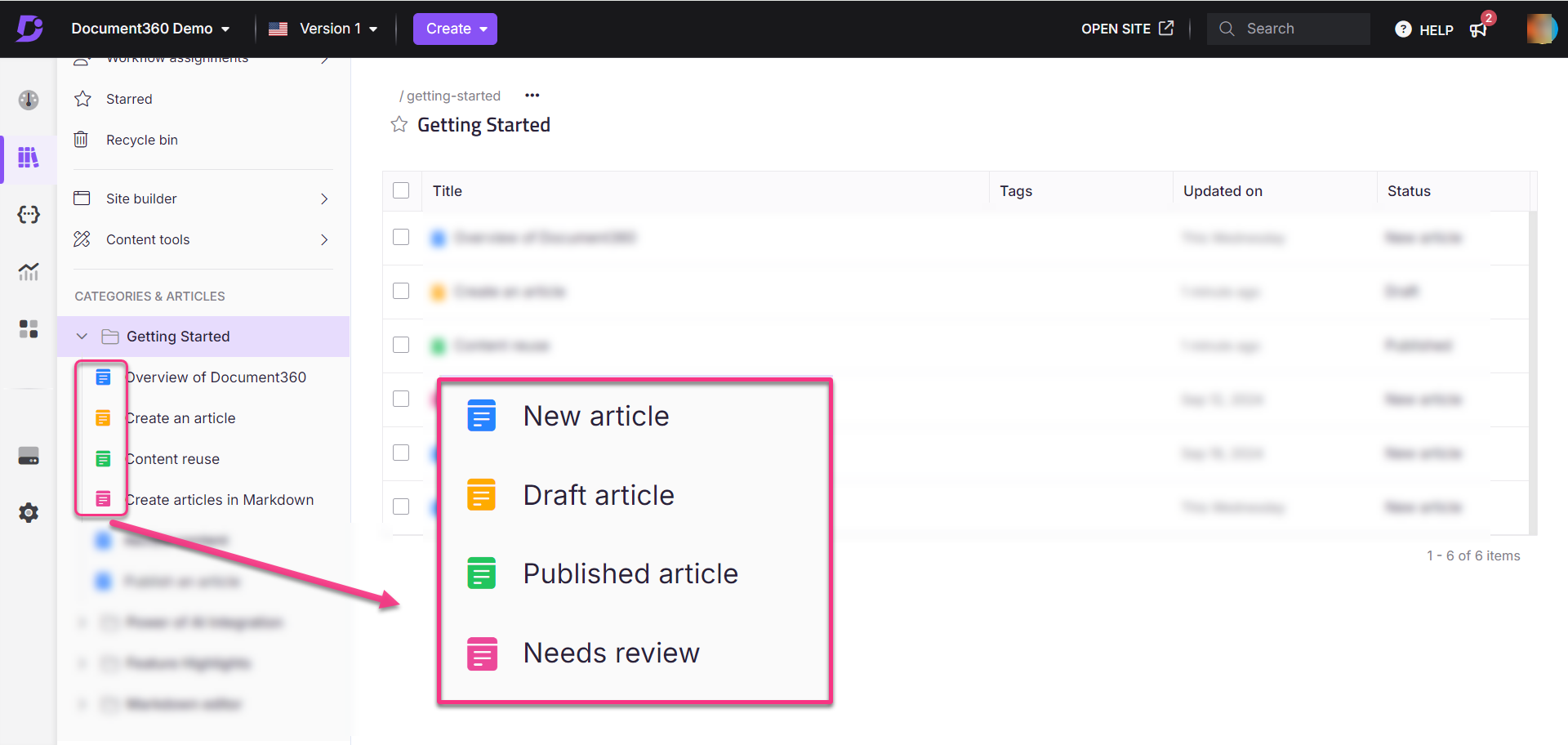Open the more options ellipsis next to getting-started
This screenshot has height=745, width=1568.
532,96
